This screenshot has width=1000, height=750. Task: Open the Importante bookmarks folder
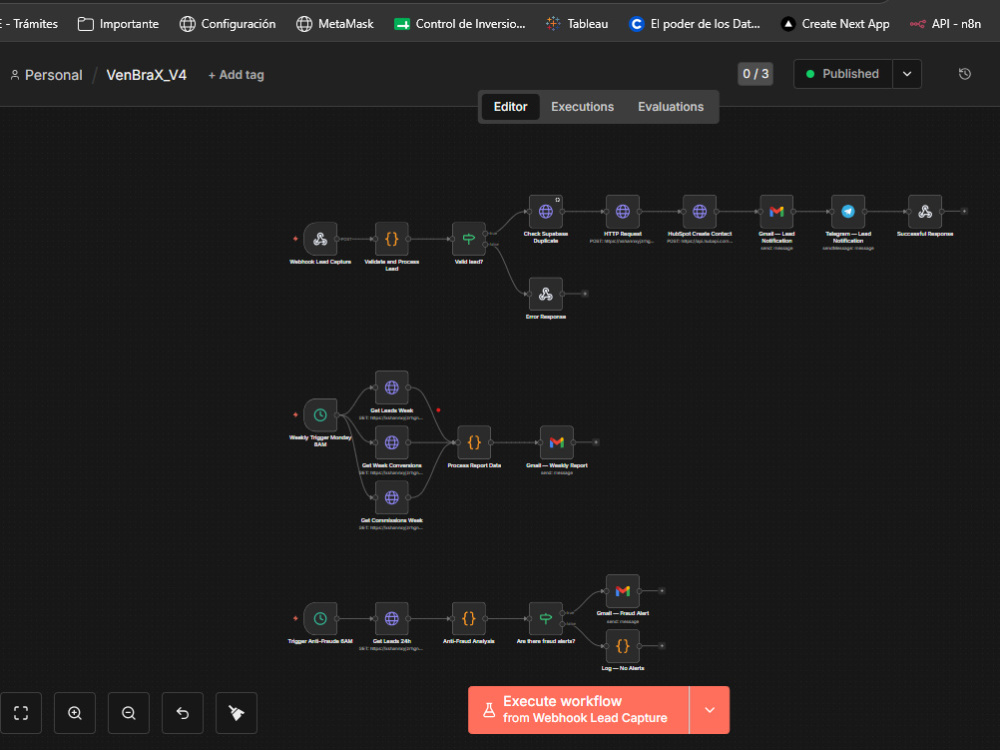coord(118,24)
